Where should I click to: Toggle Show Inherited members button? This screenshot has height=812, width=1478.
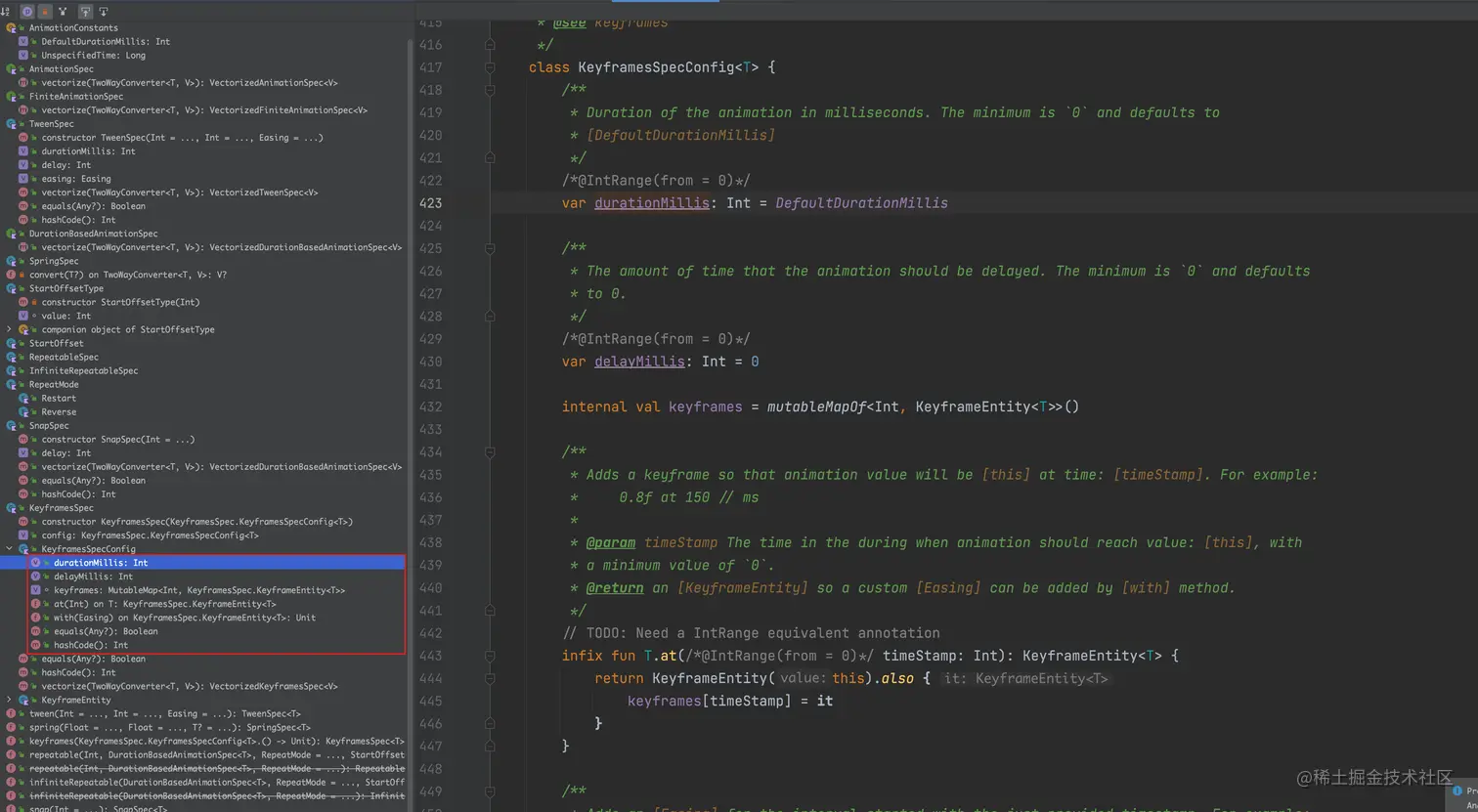[x=63, y=12]
